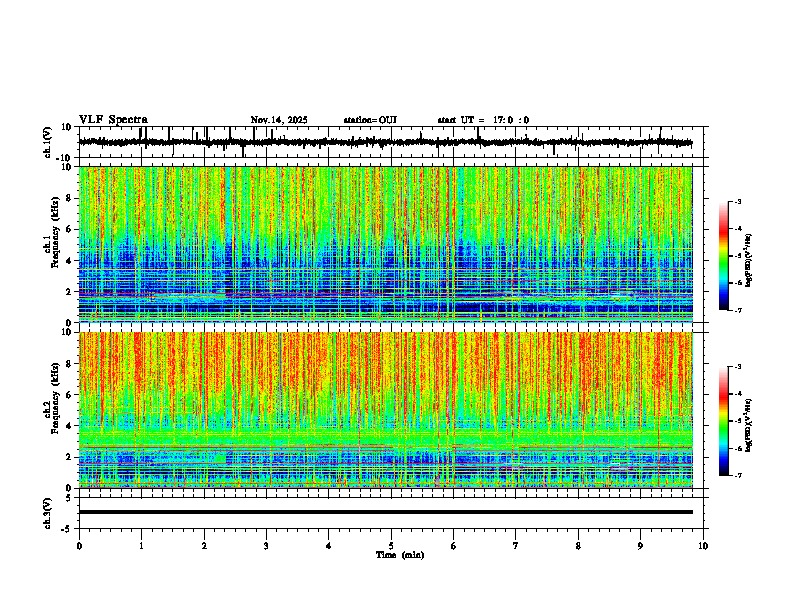Screen dimensions: 792x612
Task: Click the 'Time (min)' axis title
Action: (x=400, y=555)
